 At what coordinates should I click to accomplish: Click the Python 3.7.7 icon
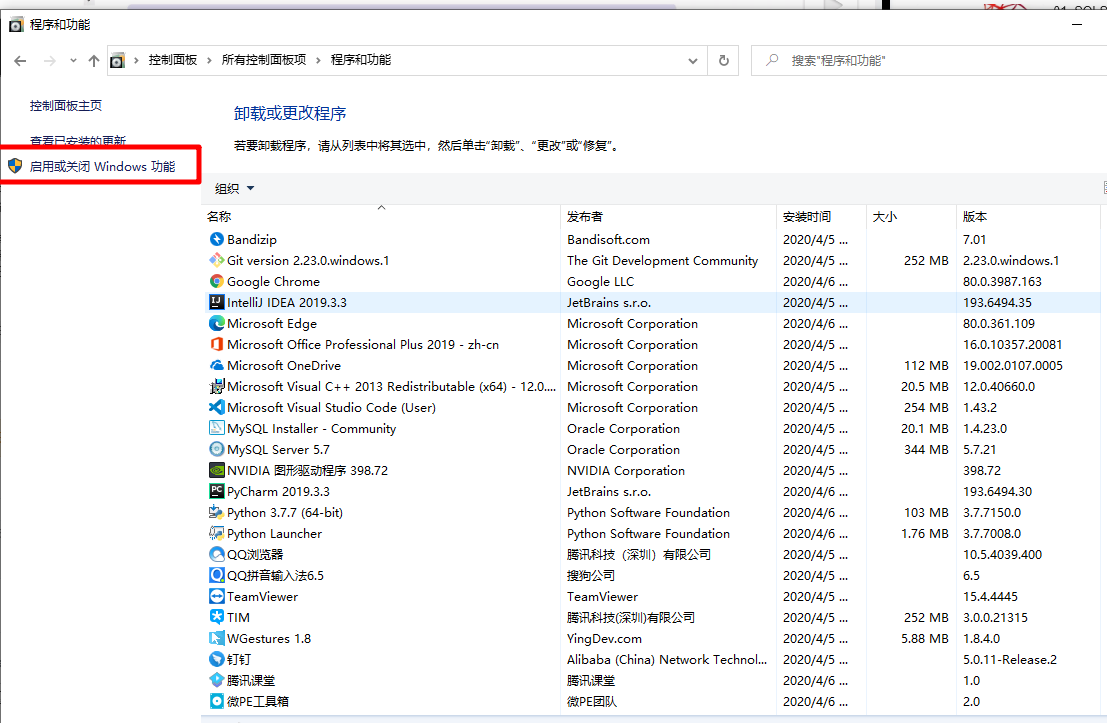tap(217, 512)
